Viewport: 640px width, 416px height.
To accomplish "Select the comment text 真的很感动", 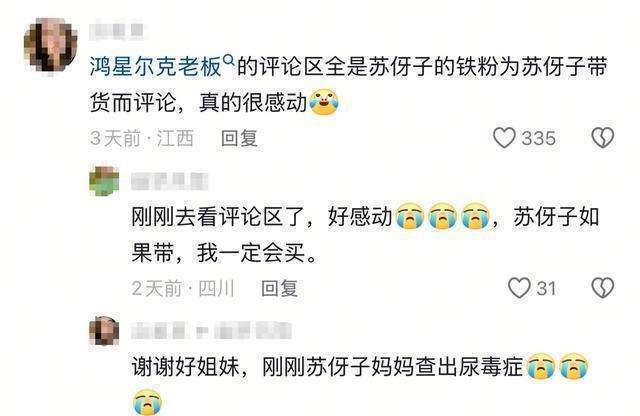I will 253,102.
